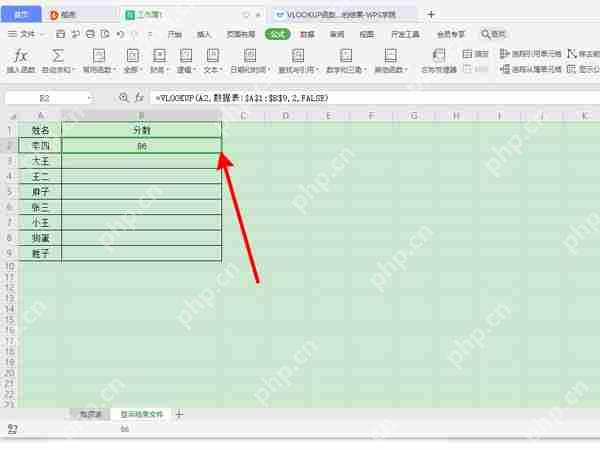Click the Remove Arrows (移去箭头) button
The image size is (600, 450).
(x=584, y=54)
